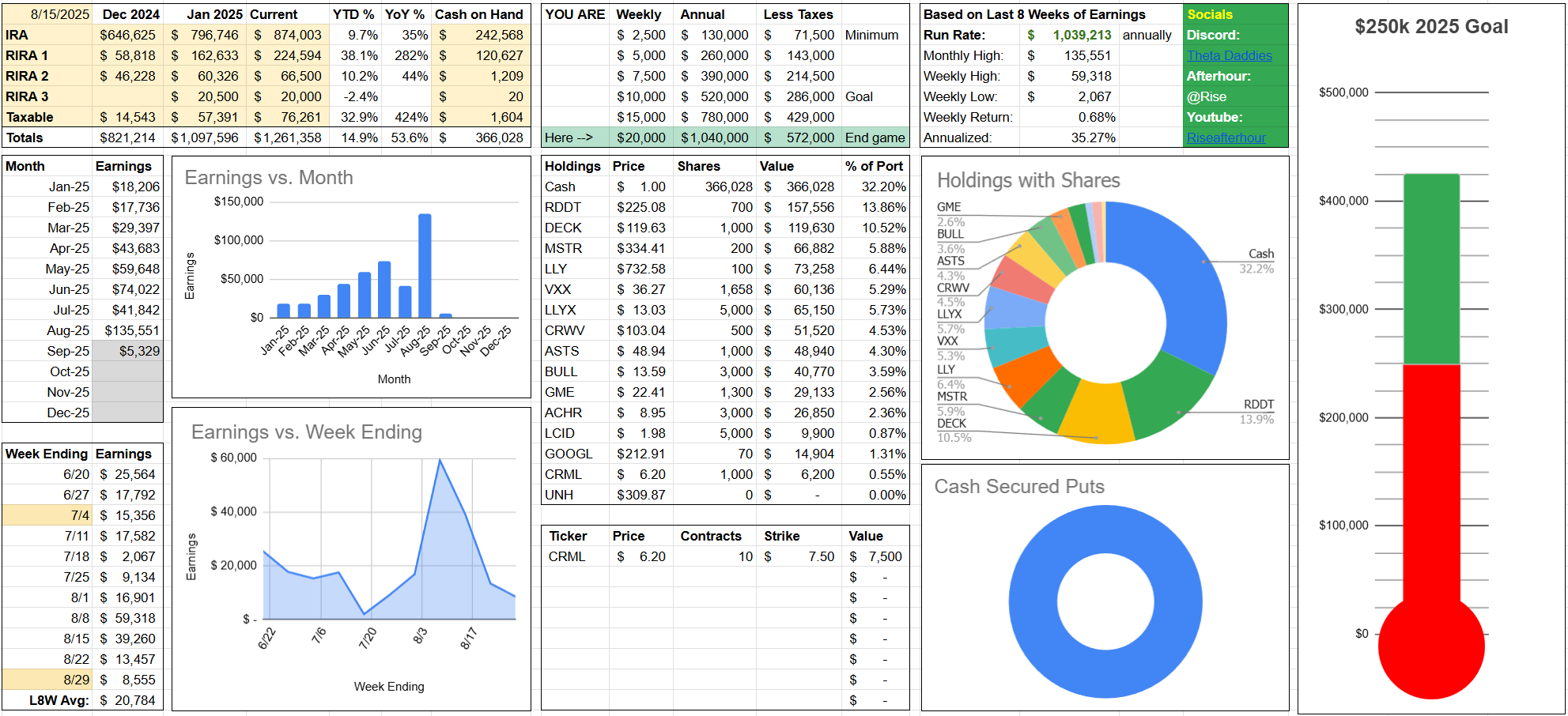Select the 8/15/2025 date cell
1568x716 pixels.
coord(59,14)
